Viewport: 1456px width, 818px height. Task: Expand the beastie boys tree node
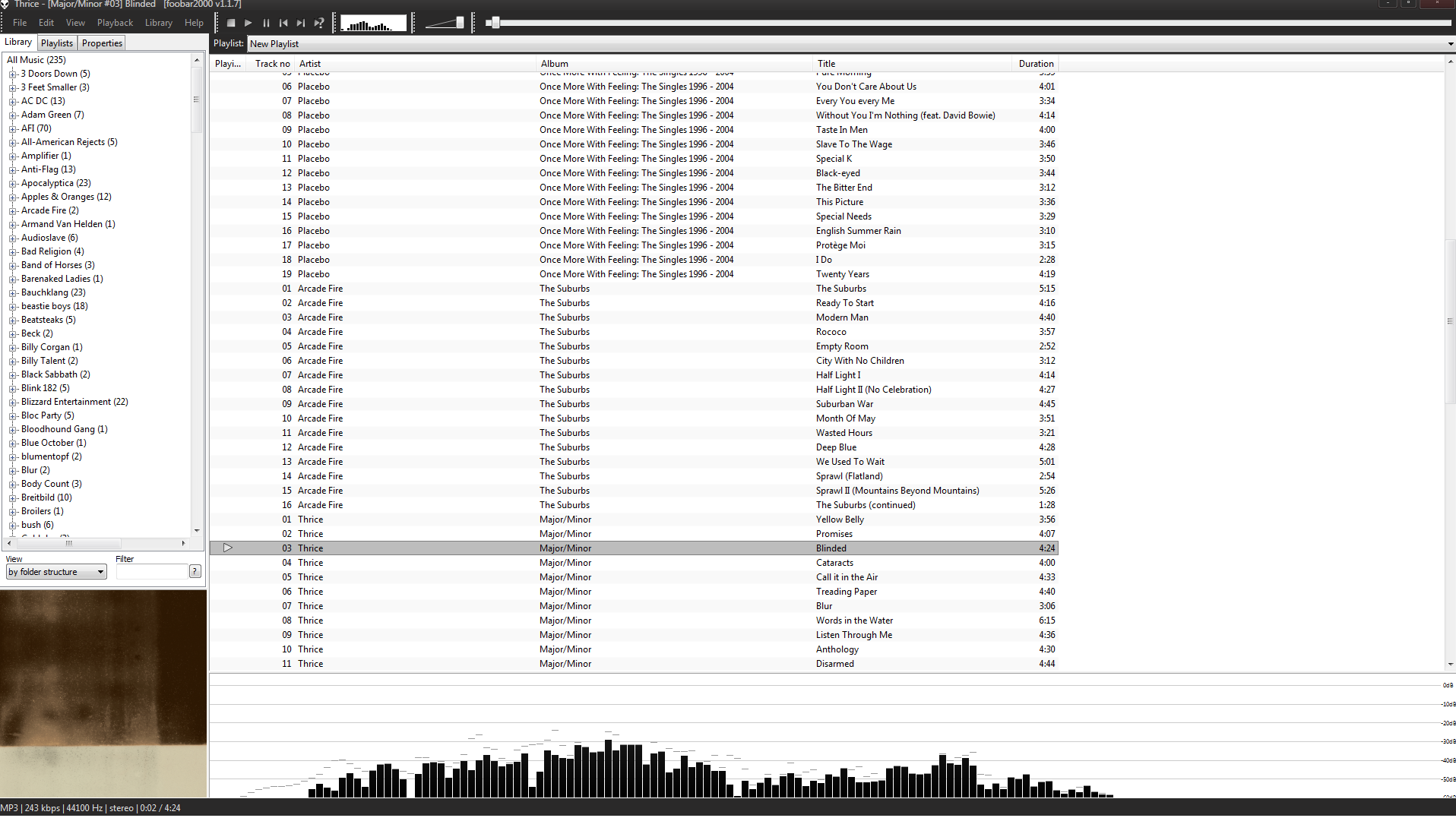coord(12,307)
